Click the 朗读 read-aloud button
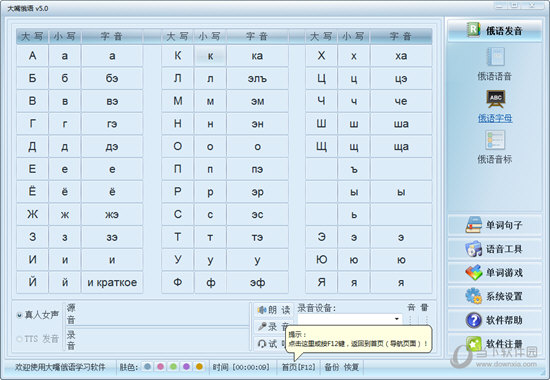The height and width of the screenshot is (380, 550). pos(274,310)
